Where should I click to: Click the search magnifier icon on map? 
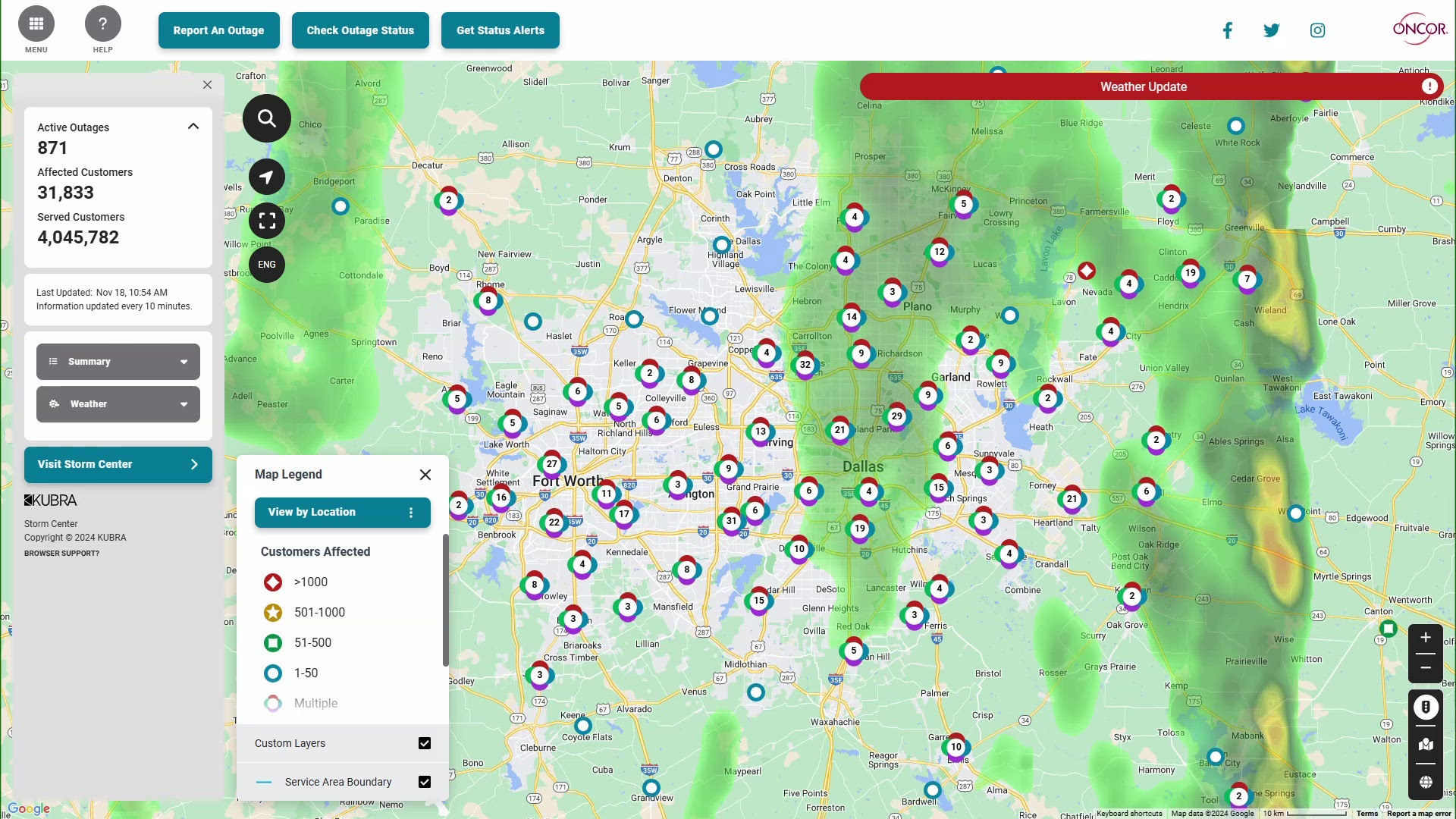[267, 118]
